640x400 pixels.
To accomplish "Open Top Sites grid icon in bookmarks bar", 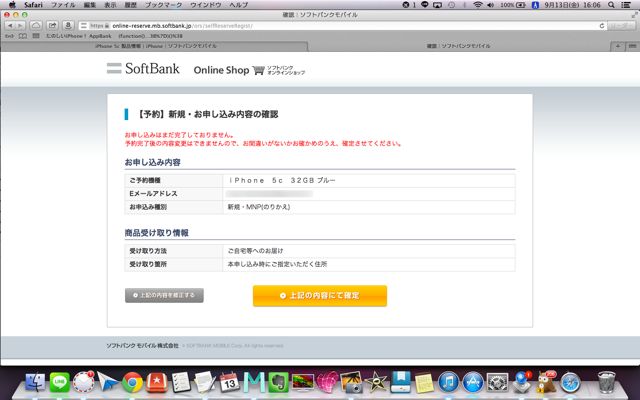I will coord(36,36).
